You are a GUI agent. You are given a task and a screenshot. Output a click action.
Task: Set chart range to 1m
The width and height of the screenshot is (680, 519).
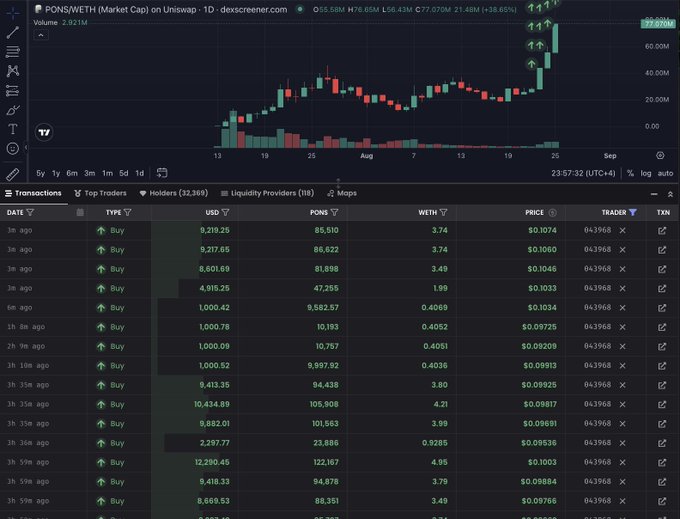click(107, 173)
